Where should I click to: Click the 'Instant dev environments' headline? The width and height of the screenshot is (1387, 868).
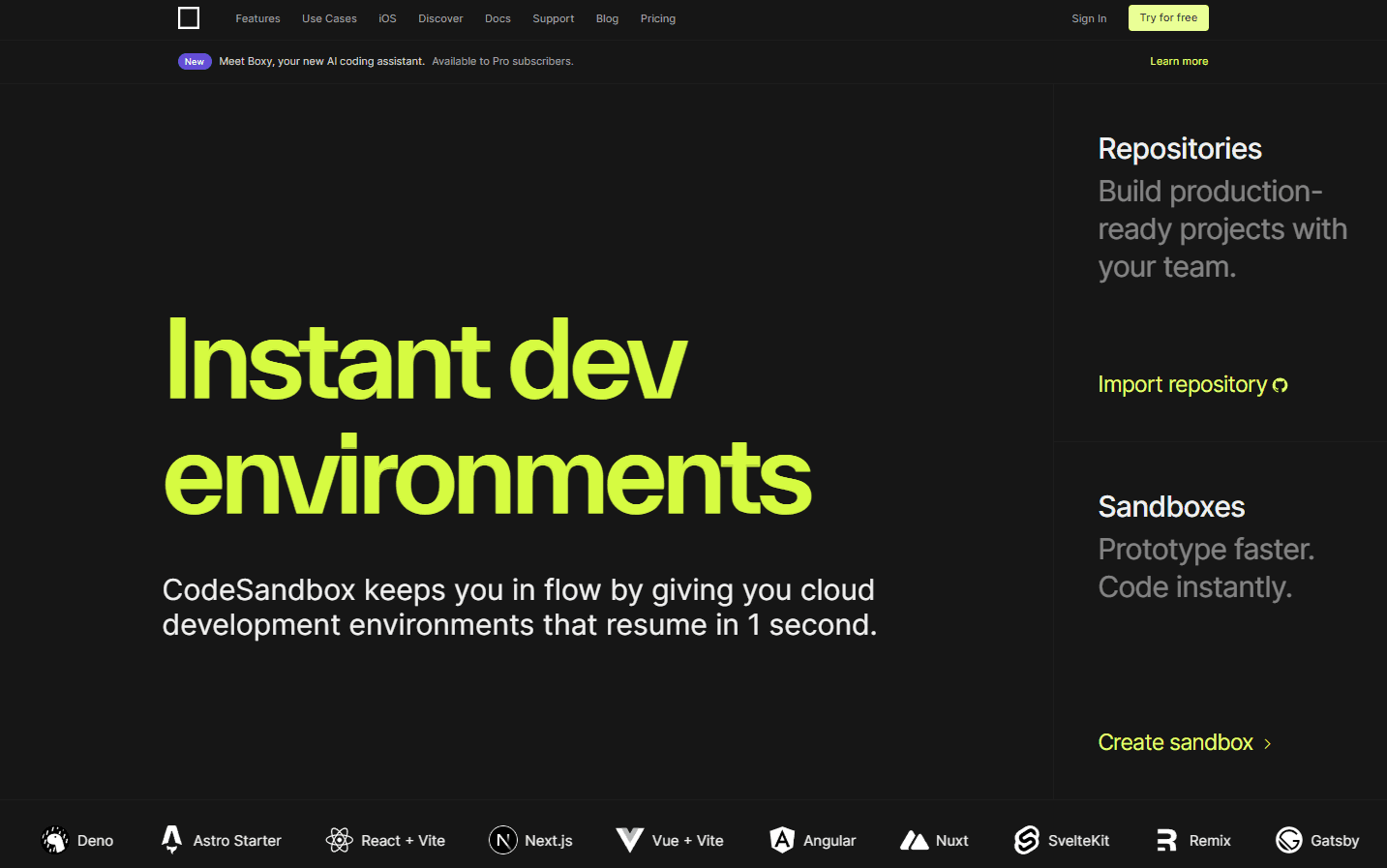click(488, 416)
